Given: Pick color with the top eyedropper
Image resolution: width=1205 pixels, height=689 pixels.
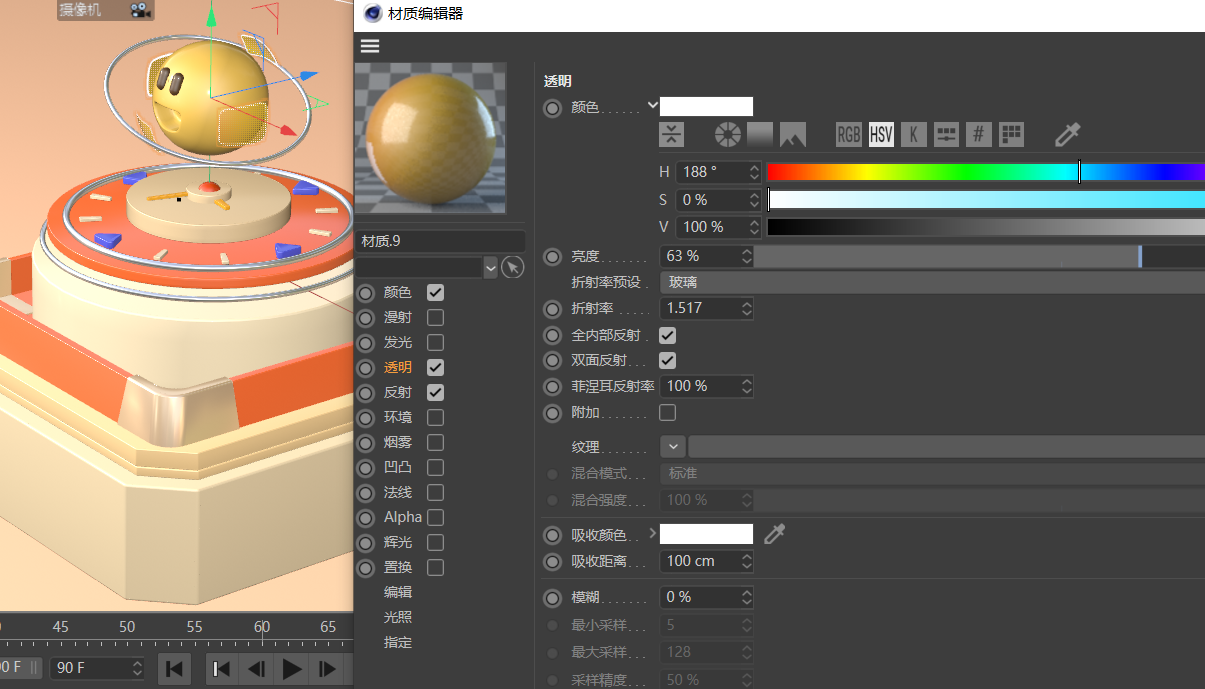Looking at the screenshot, I should click(1067, 135).
